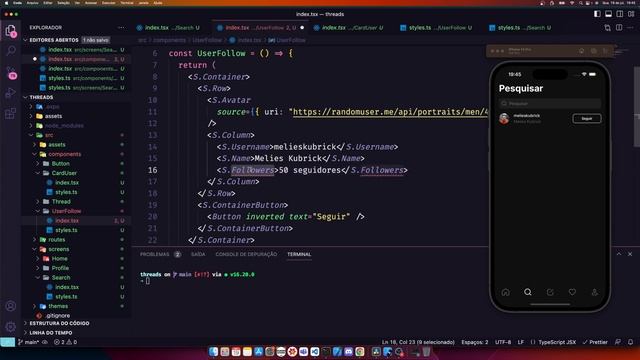The height and width of the screenshot is (360, 640).
Task: Click the Prettier status bar item
Action: 595,342
